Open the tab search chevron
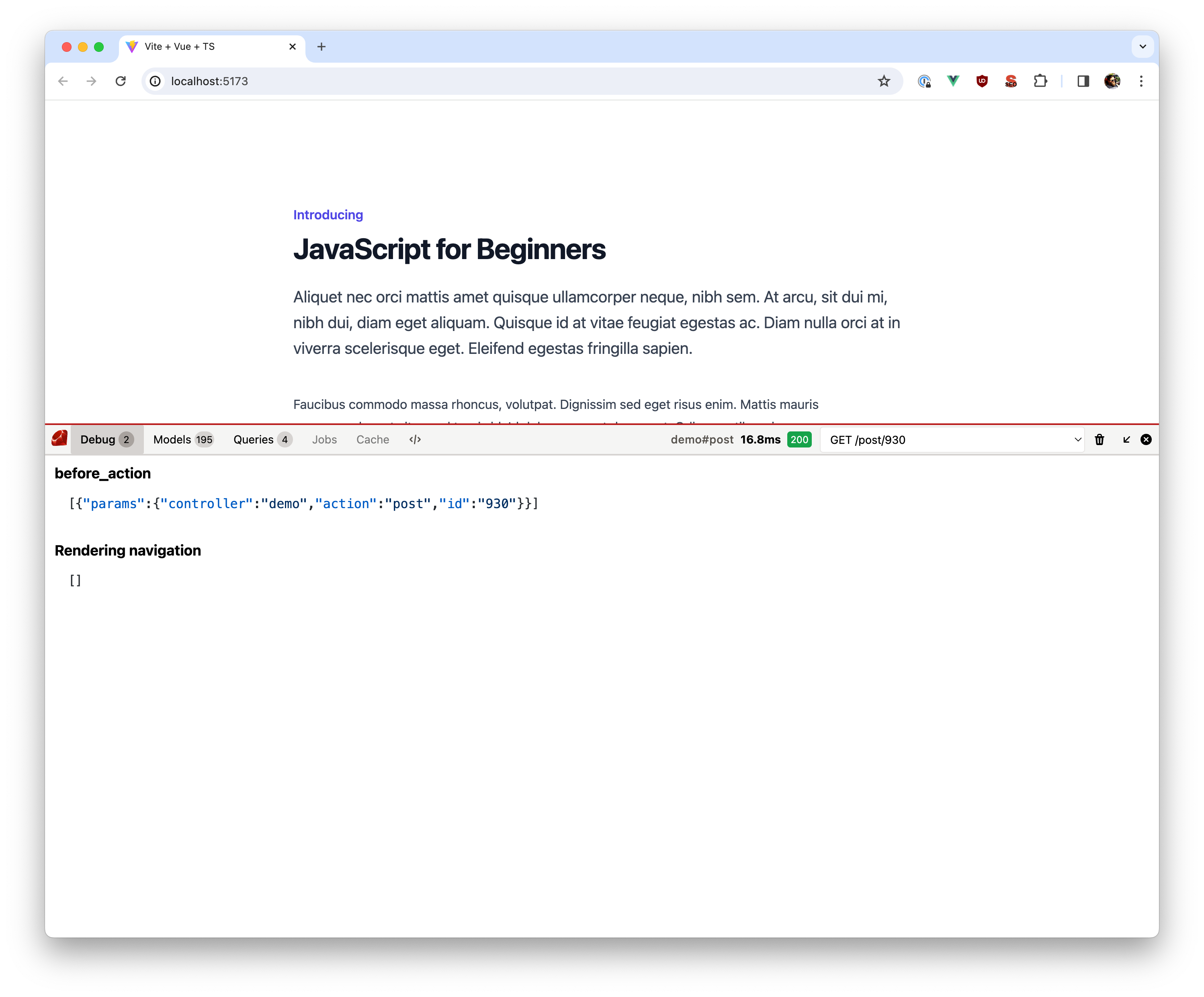1204x997 pixels. [1142, 47]
